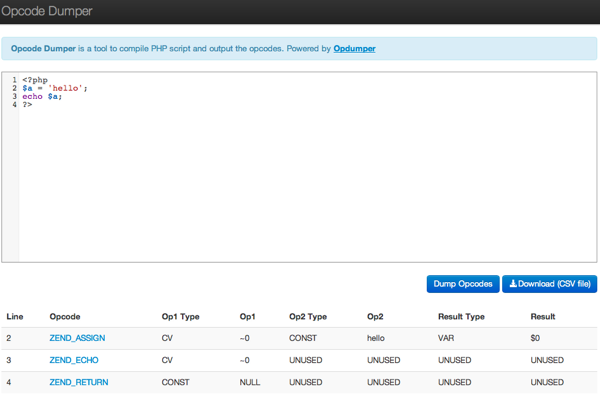Click the download icon on CSV button
Viewport: 600px width, 398px height.
pyautogui.click(x=513, y=284)
